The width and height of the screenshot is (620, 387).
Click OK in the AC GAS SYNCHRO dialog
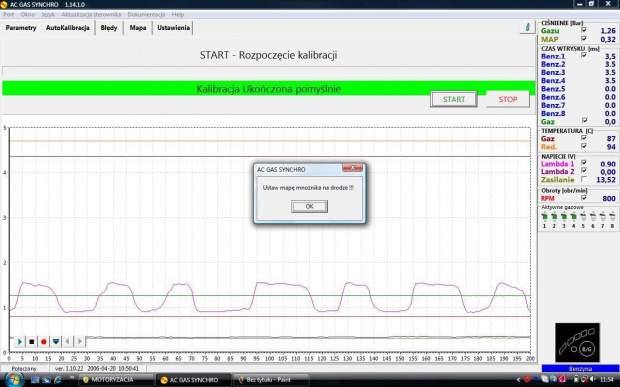click(309, 206)
